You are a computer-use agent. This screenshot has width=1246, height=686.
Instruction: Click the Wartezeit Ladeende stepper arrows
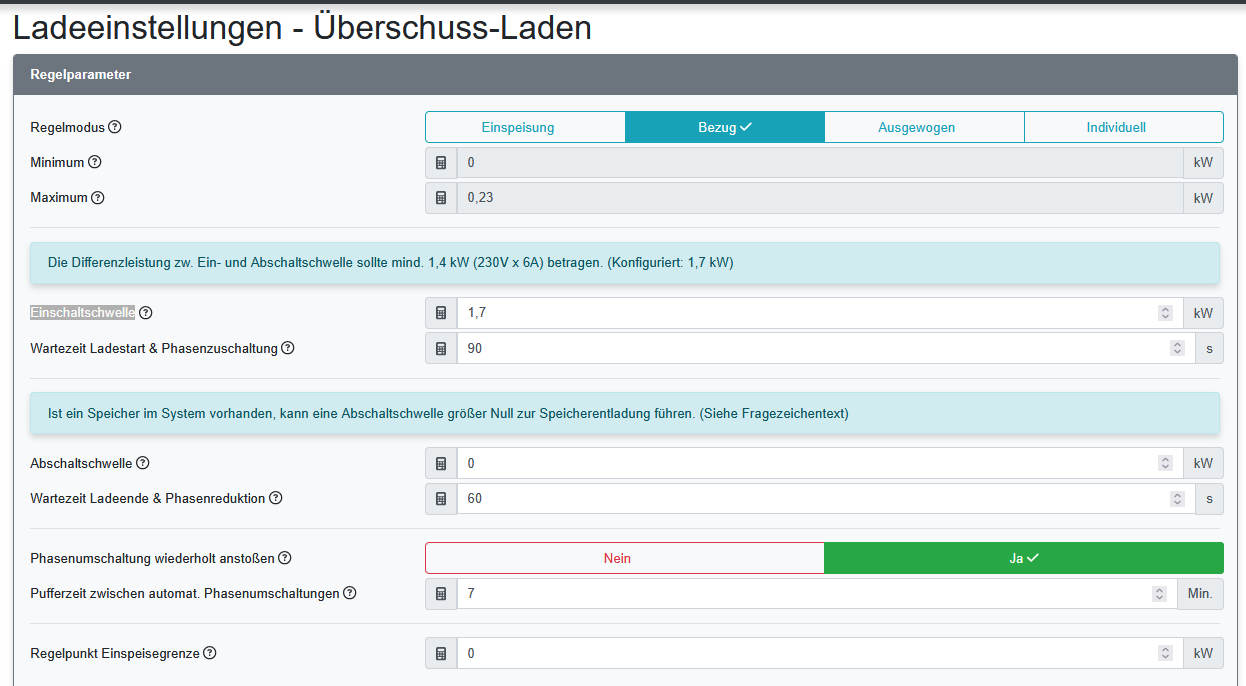tap(1177, 498)
